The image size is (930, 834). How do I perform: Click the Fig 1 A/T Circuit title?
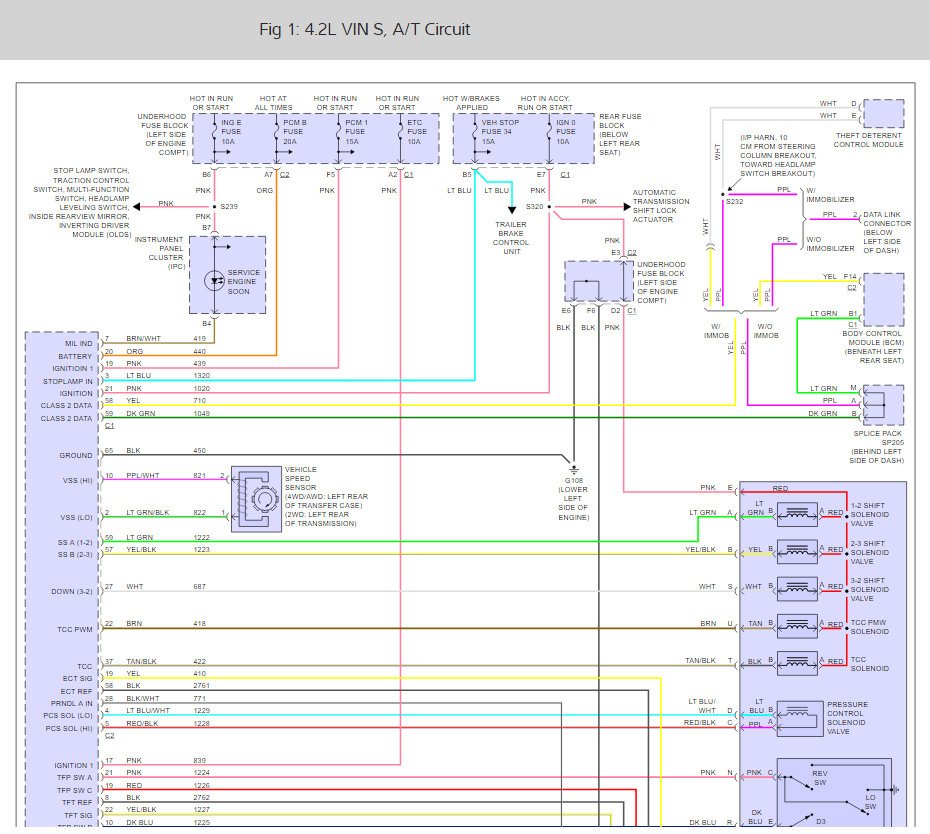[x=364, y=29]
